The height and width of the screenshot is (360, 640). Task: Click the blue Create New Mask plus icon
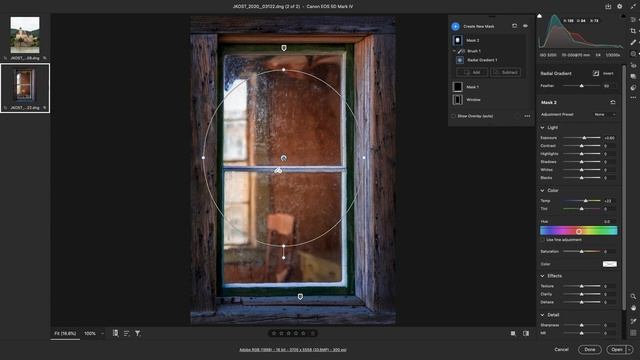click(456, 27)
